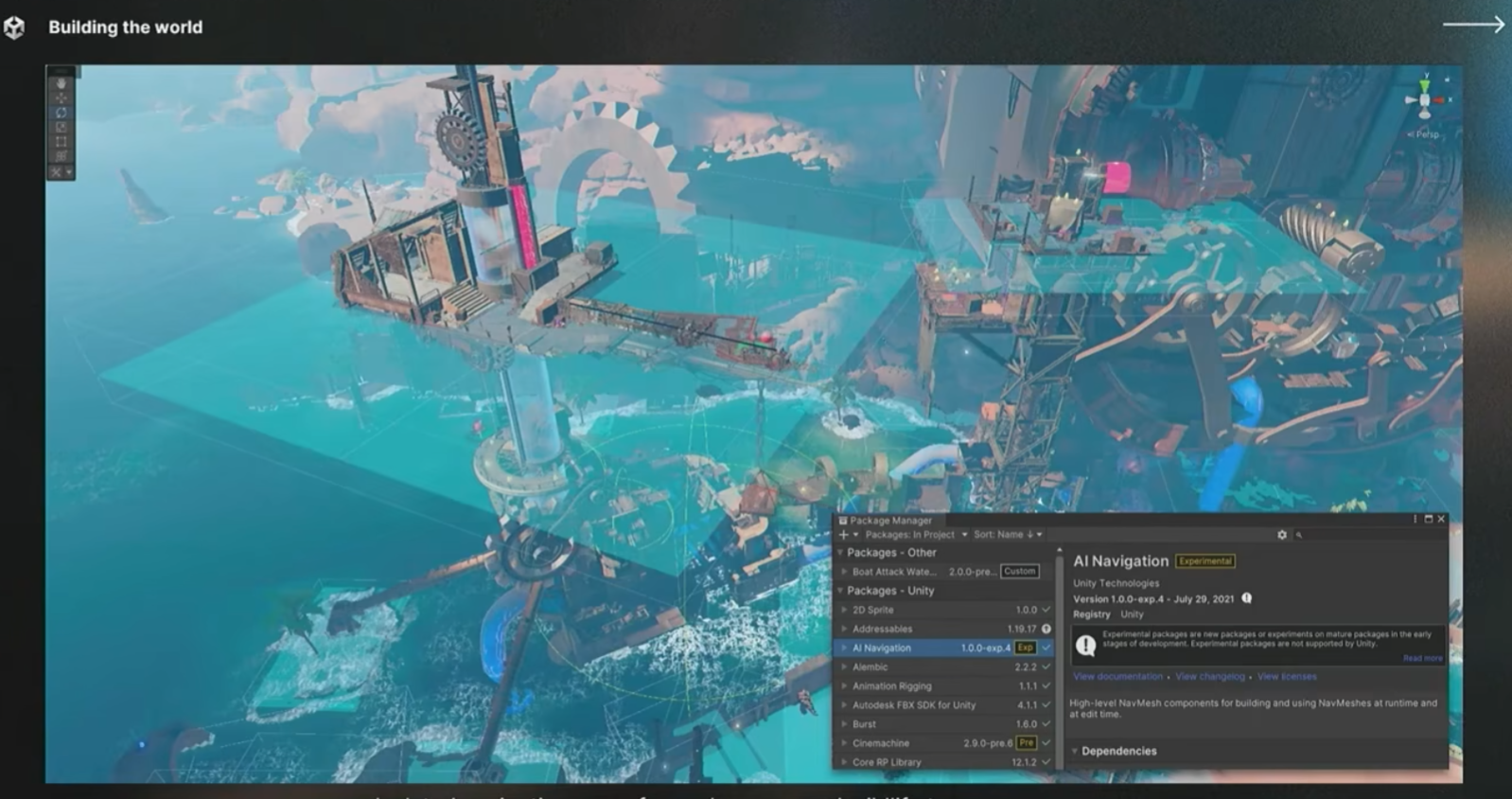Select the combined Transform tool

(x=62, y=156)
